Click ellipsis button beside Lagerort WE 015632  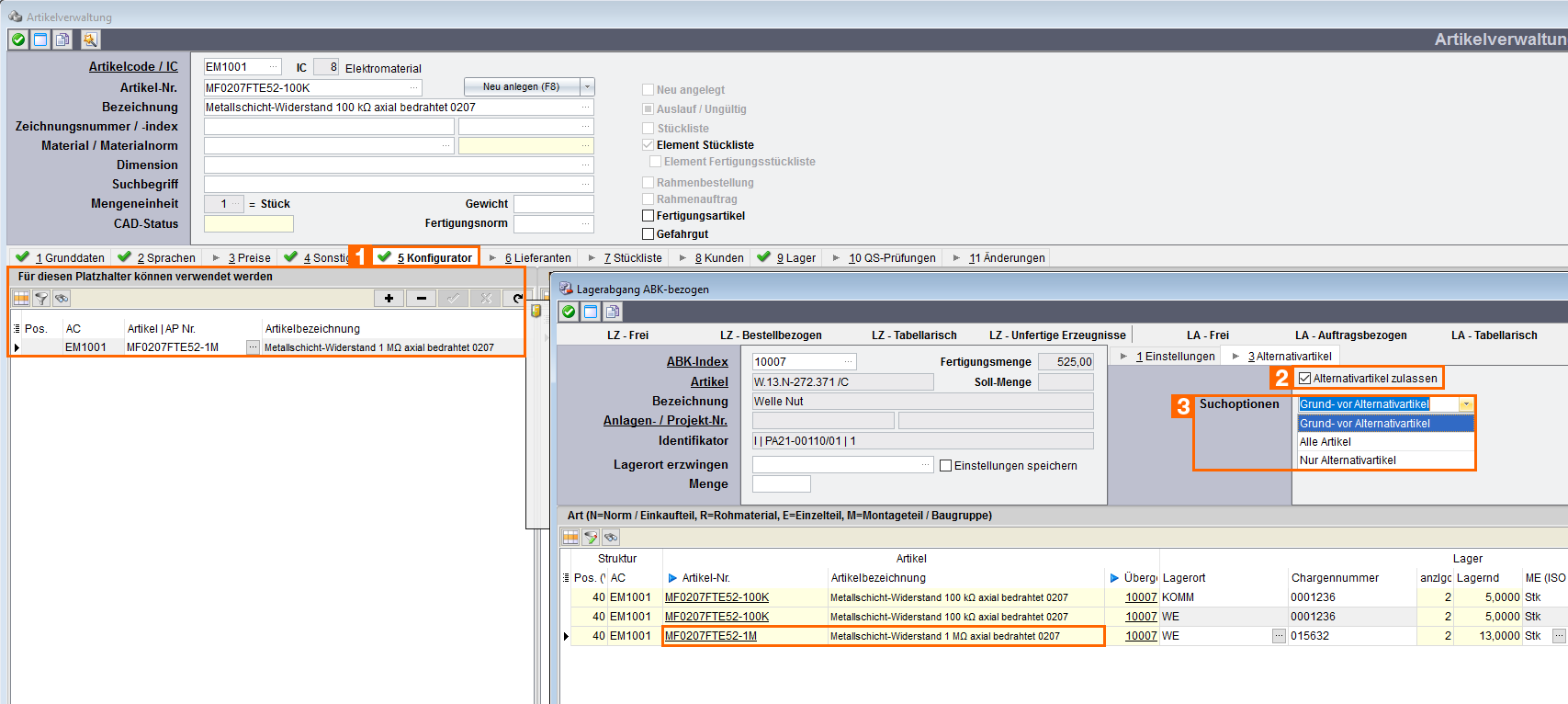pyautogui.click(x=1279, y=636)
